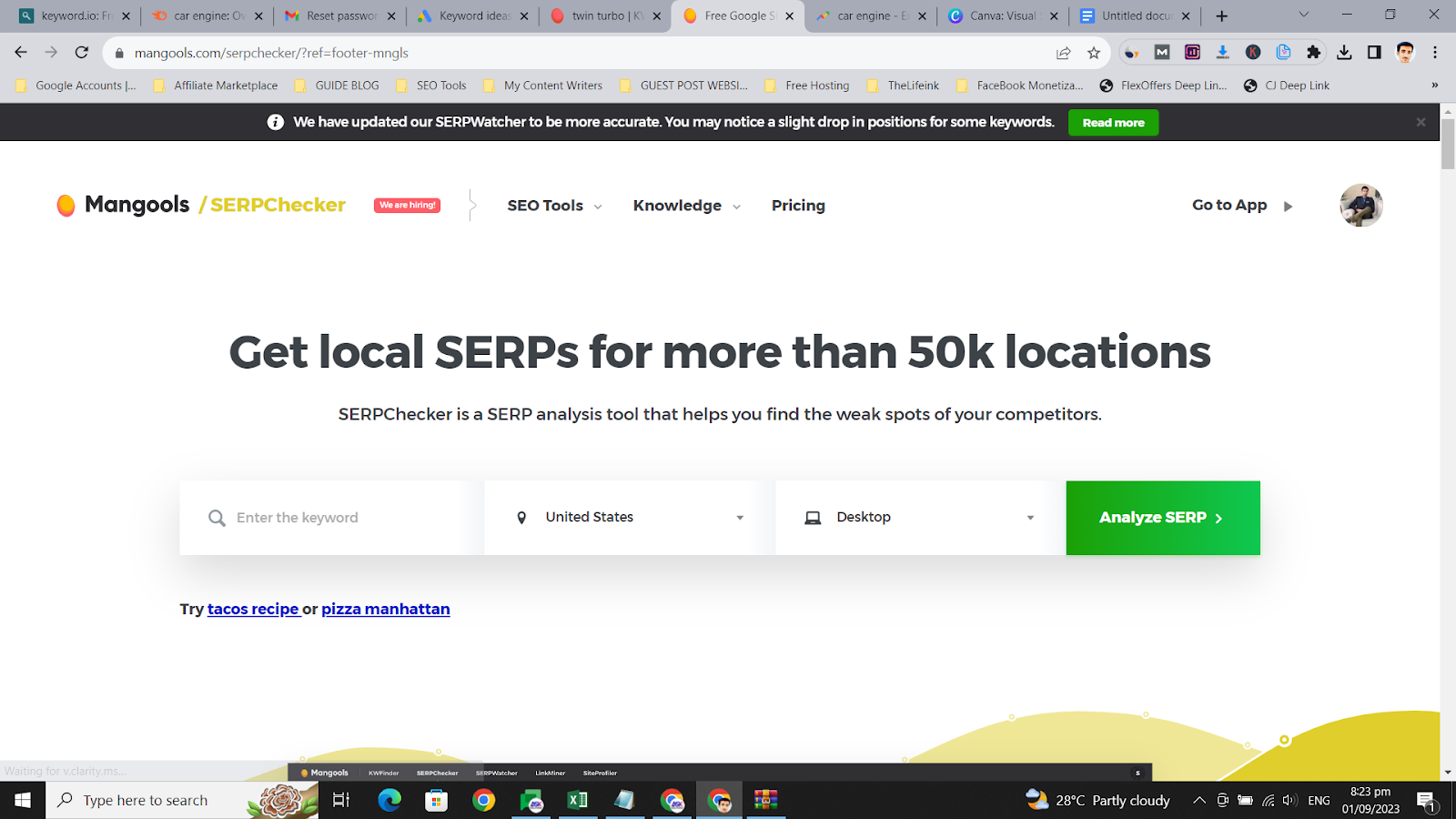Click SERPWatcher in the bottom Mangools bar
The width and height of the screenshot is (1456, 819).
pos(497,773)
